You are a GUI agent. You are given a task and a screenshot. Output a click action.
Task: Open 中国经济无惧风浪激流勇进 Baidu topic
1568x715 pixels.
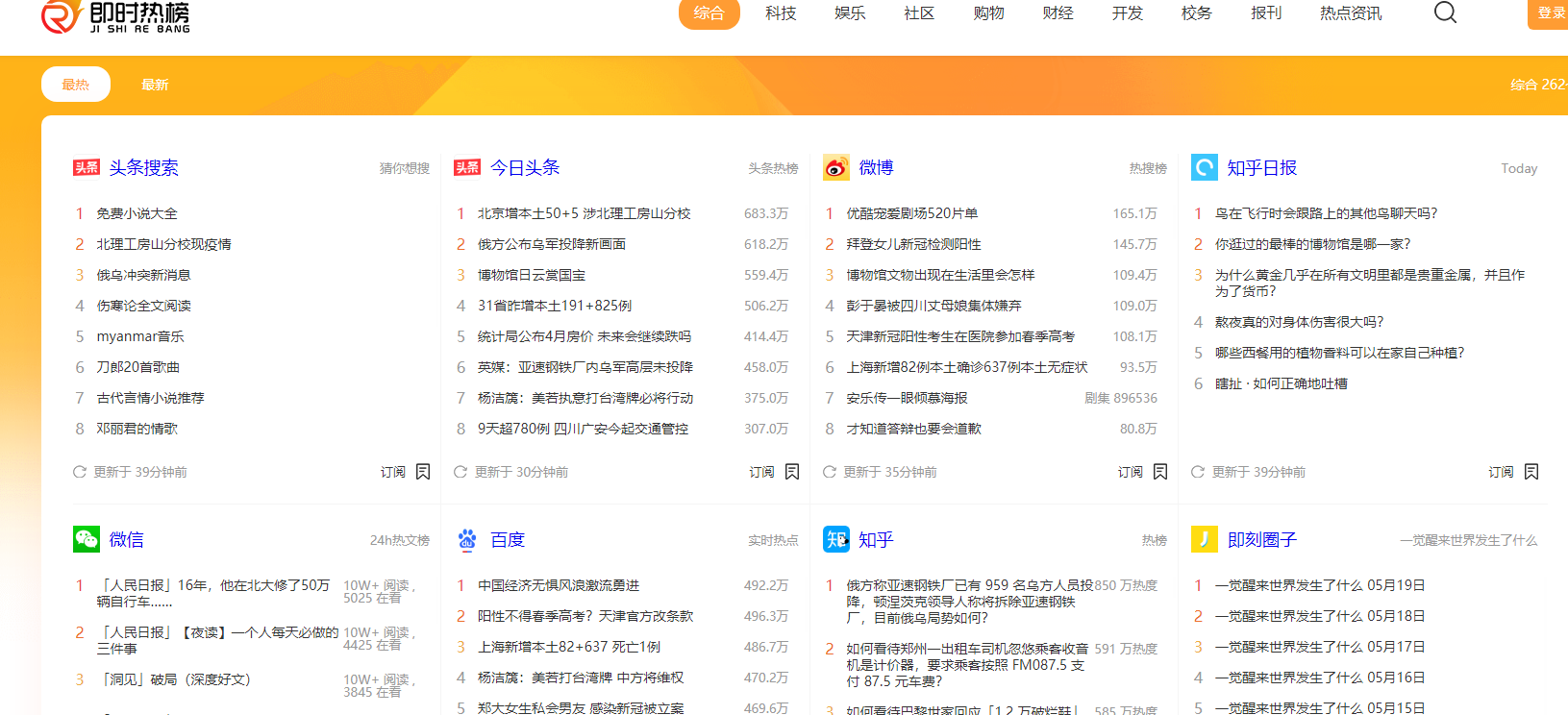pyautogui.click(x=559, y=585)
